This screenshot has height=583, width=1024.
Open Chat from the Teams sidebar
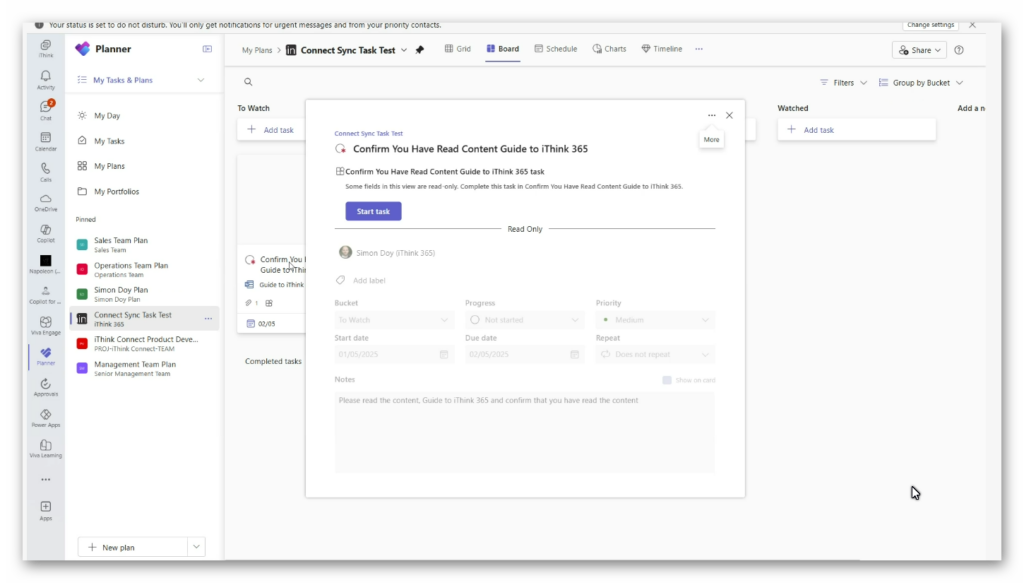(46, 110)
